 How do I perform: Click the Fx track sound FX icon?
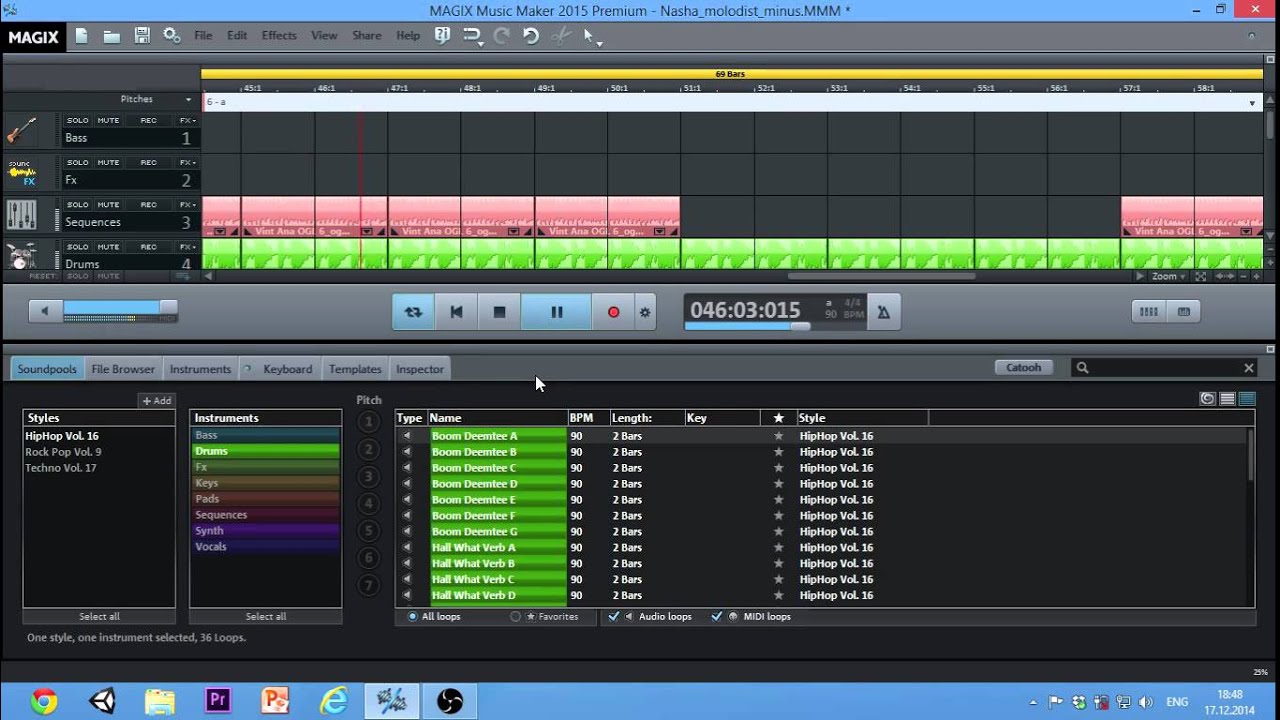tap(21, 173)
